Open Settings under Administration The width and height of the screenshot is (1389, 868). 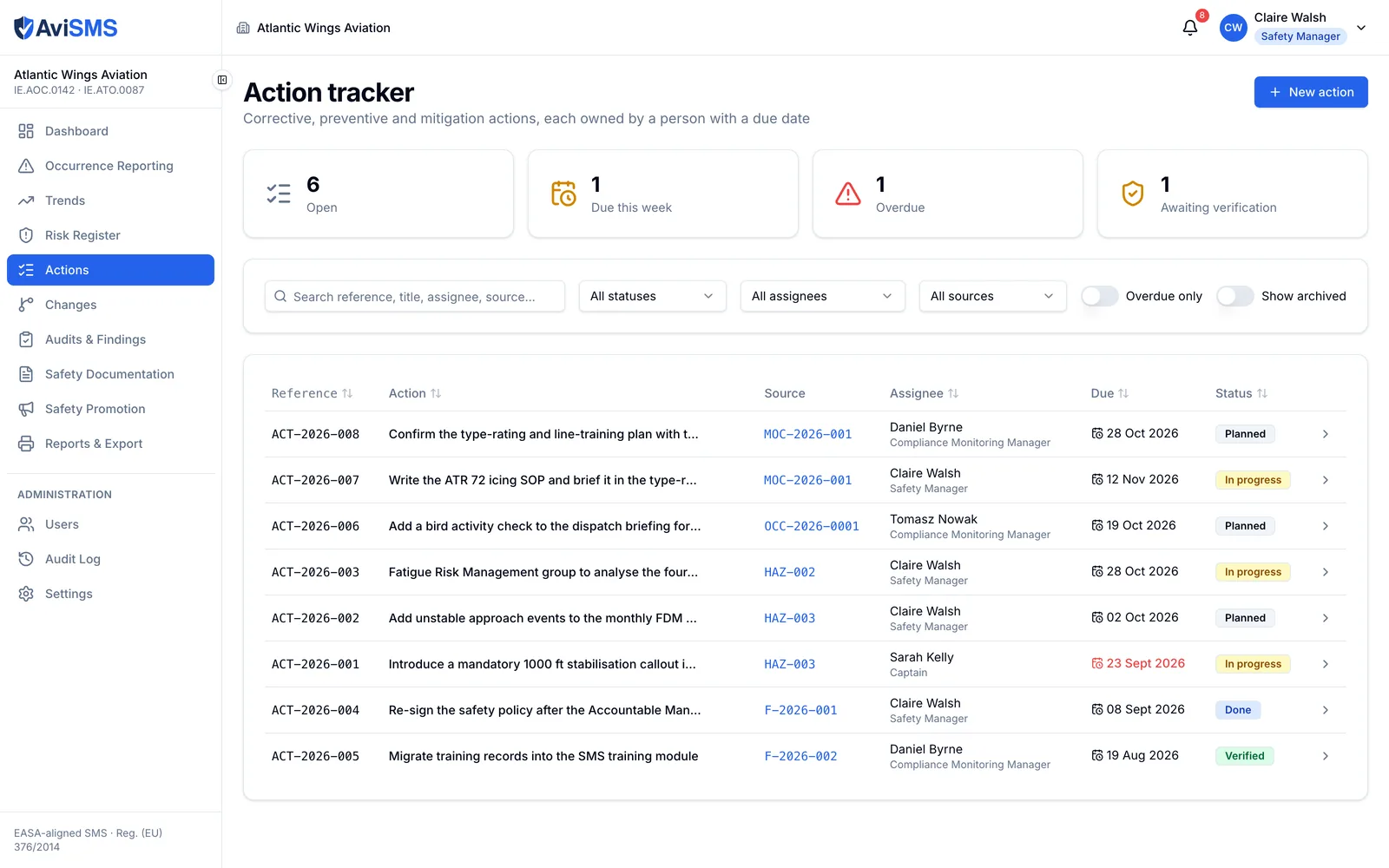[x=110, y=594]
